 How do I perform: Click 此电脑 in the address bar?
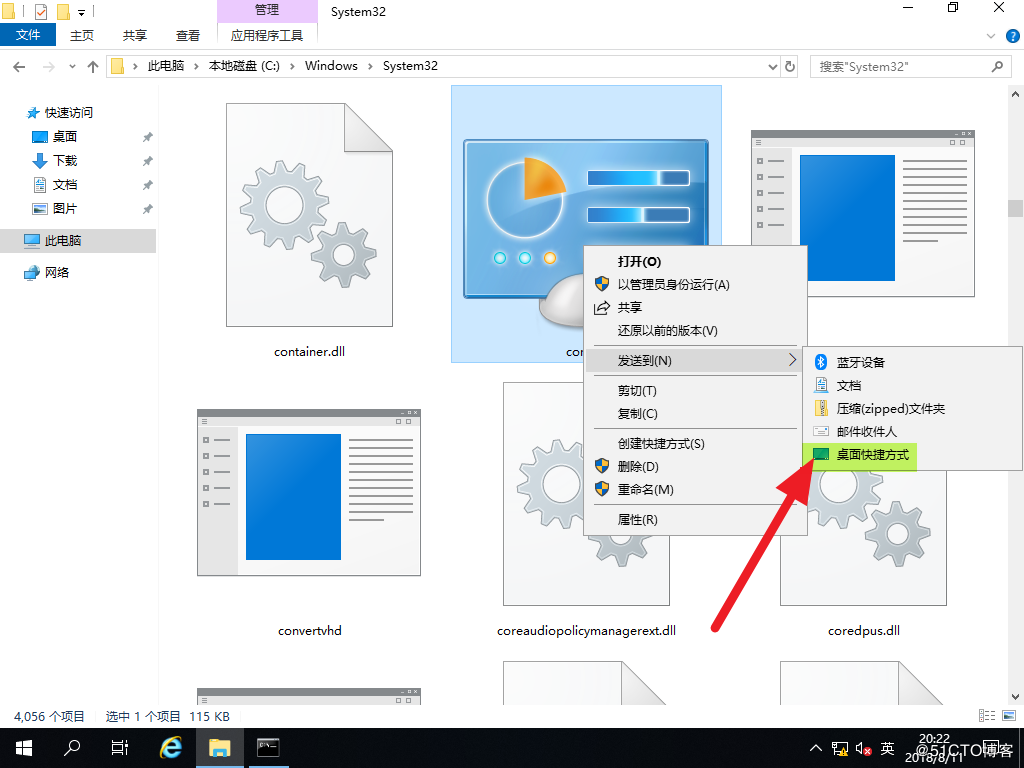[x=166, y=66]
